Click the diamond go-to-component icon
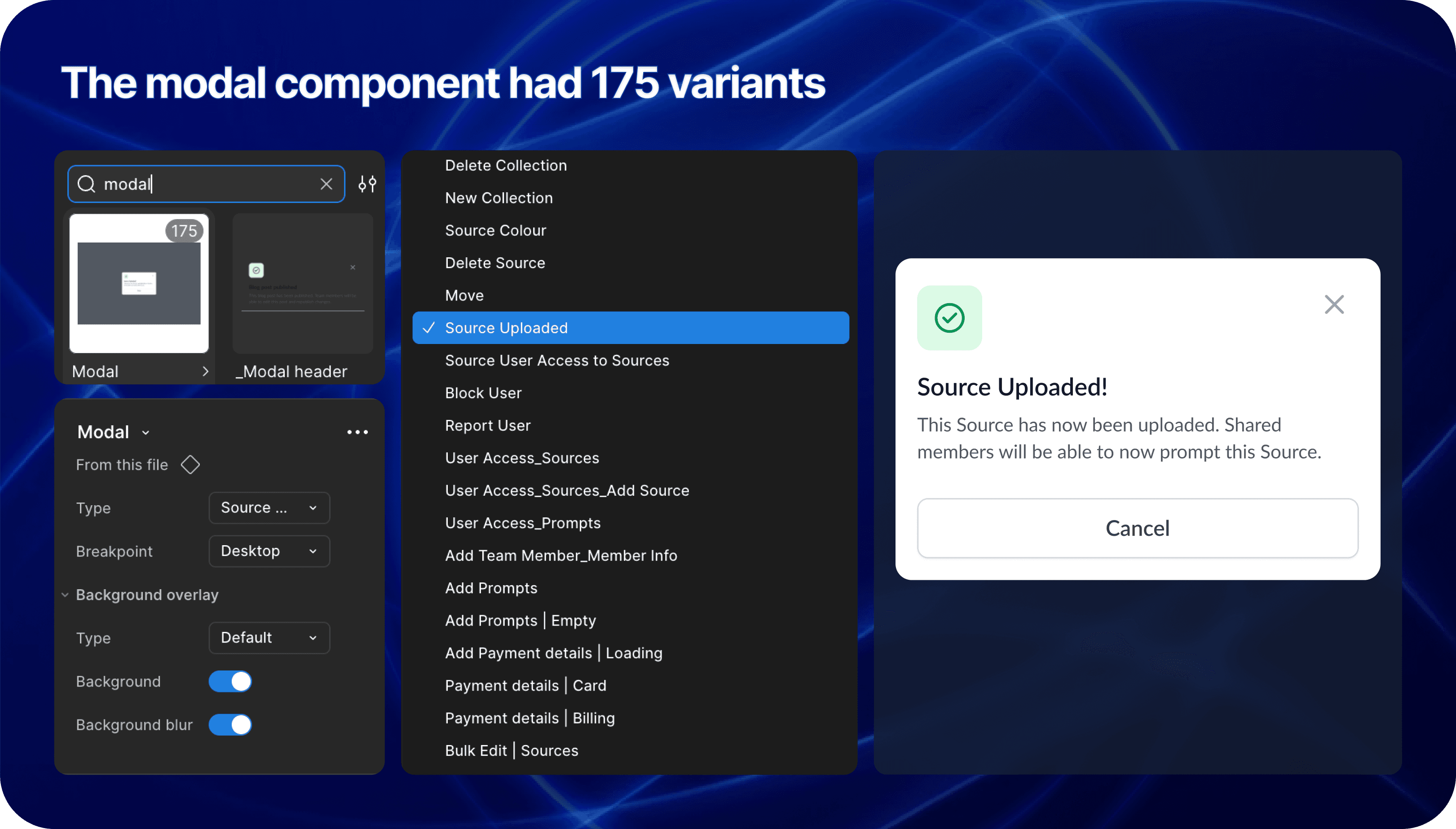This screenshot has height=829, width=1456. click(190, 465)
